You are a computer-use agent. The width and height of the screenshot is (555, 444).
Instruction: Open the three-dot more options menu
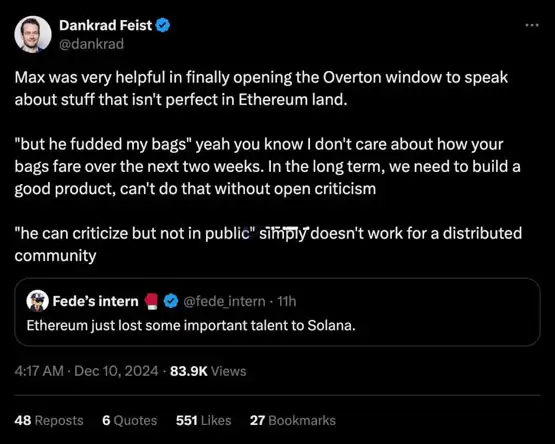point(532,25)
